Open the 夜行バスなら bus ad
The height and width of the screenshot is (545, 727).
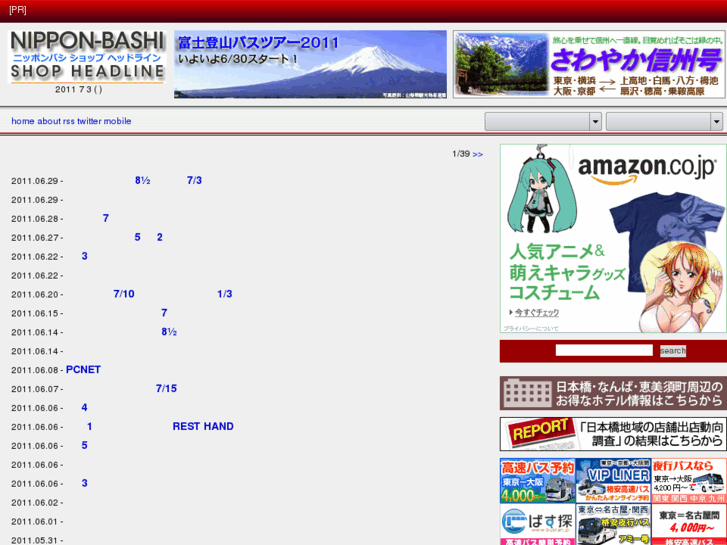[x=689, y=481]
